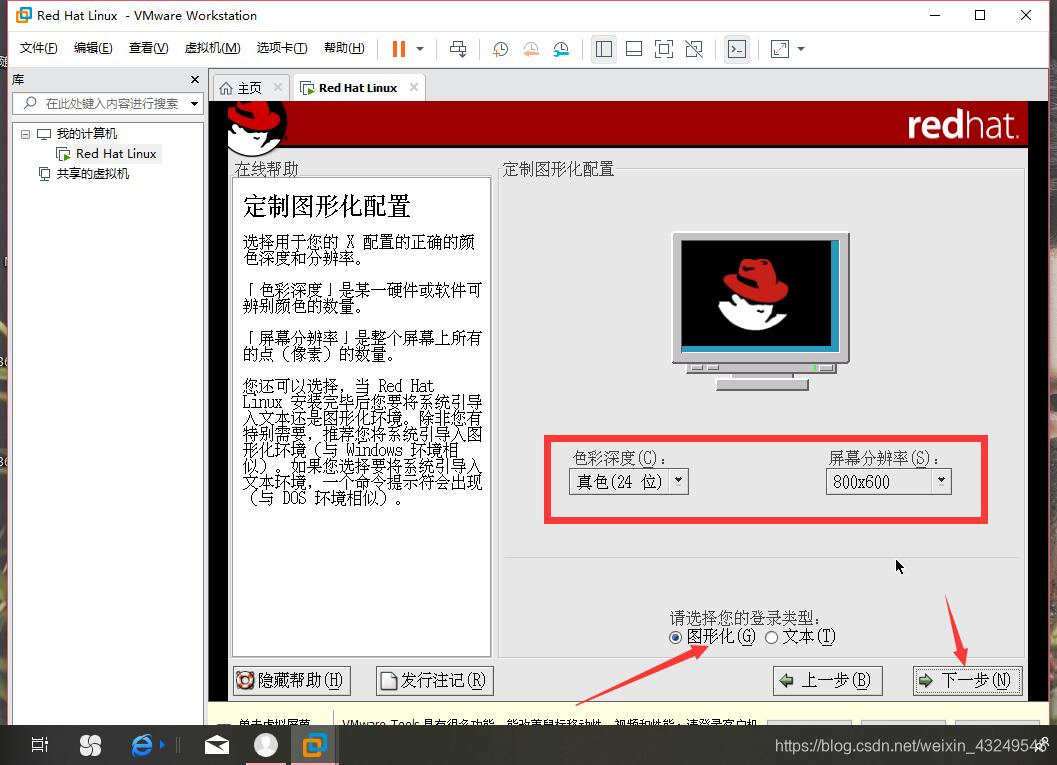This screenshot has width=1057, height=765.
Task: Click the 发行注记(R) button
Action: click(435, 681)
